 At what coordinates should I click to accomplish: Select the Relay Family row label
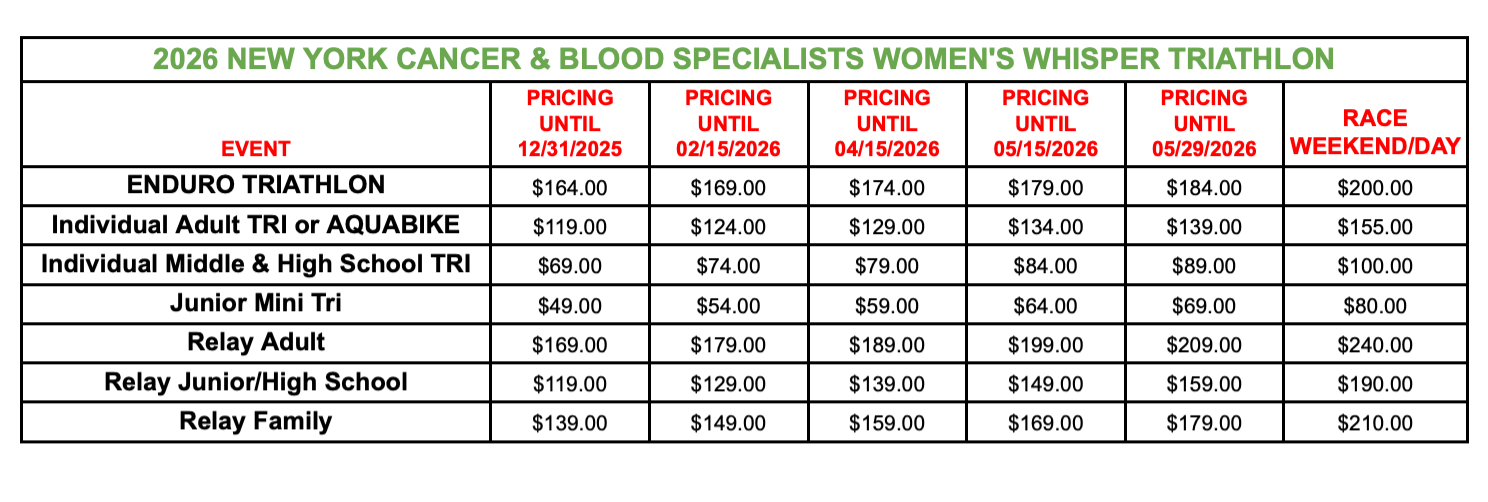256,421
